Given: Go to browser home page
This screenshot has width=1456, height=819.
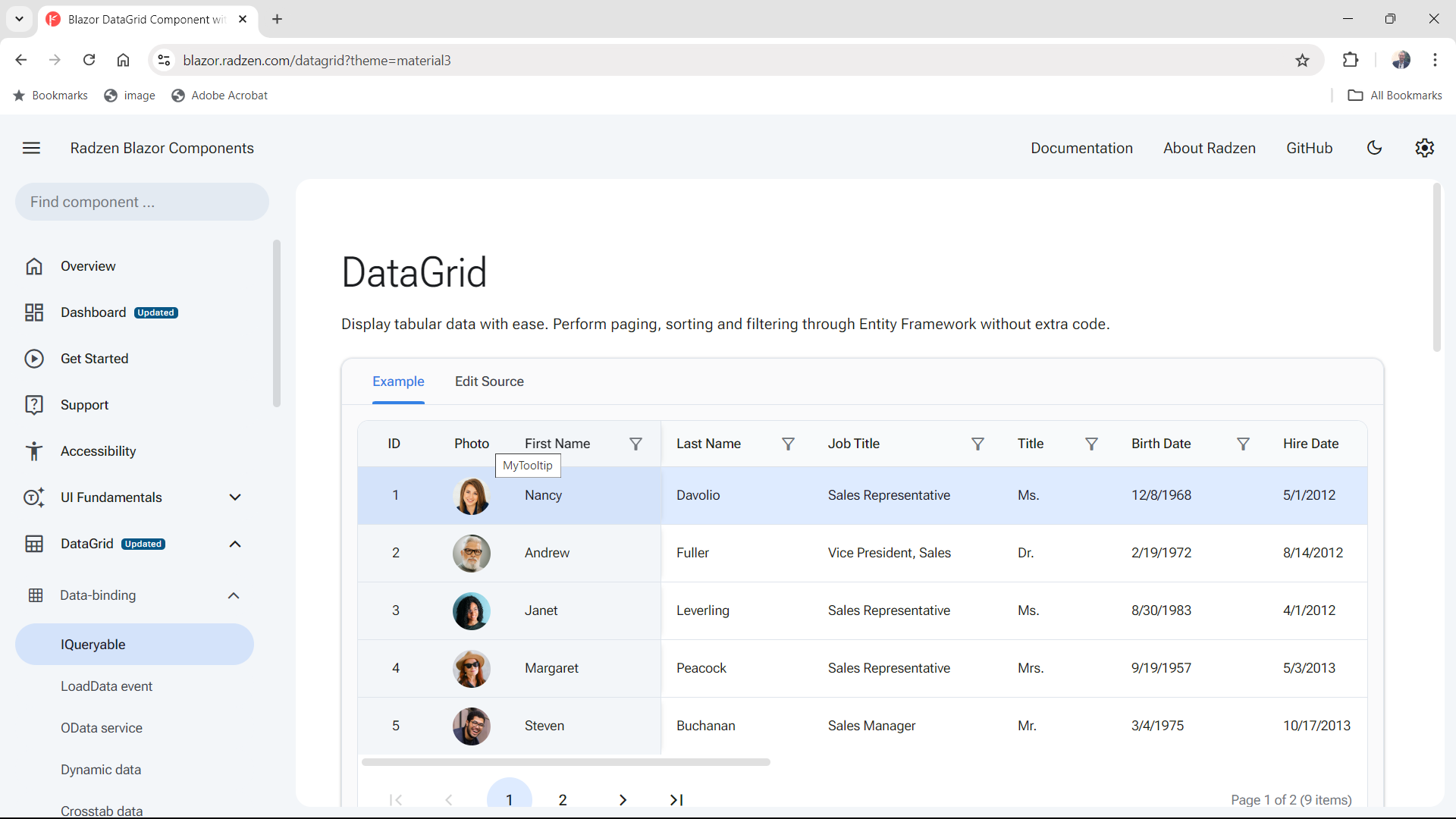Looking at the screenshot, I should 123,60.
